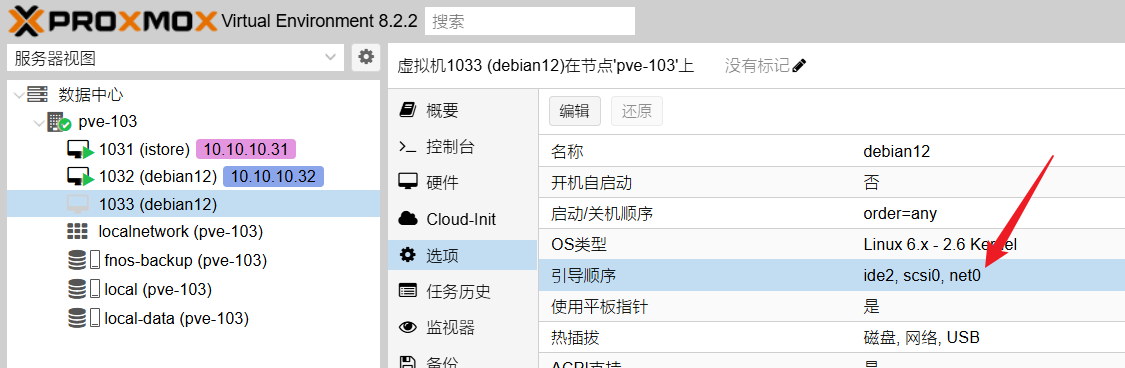Open the Cloud-Init cloud icon
The height and width of the screenshot is (368, 1125).
tap(408, 218)
